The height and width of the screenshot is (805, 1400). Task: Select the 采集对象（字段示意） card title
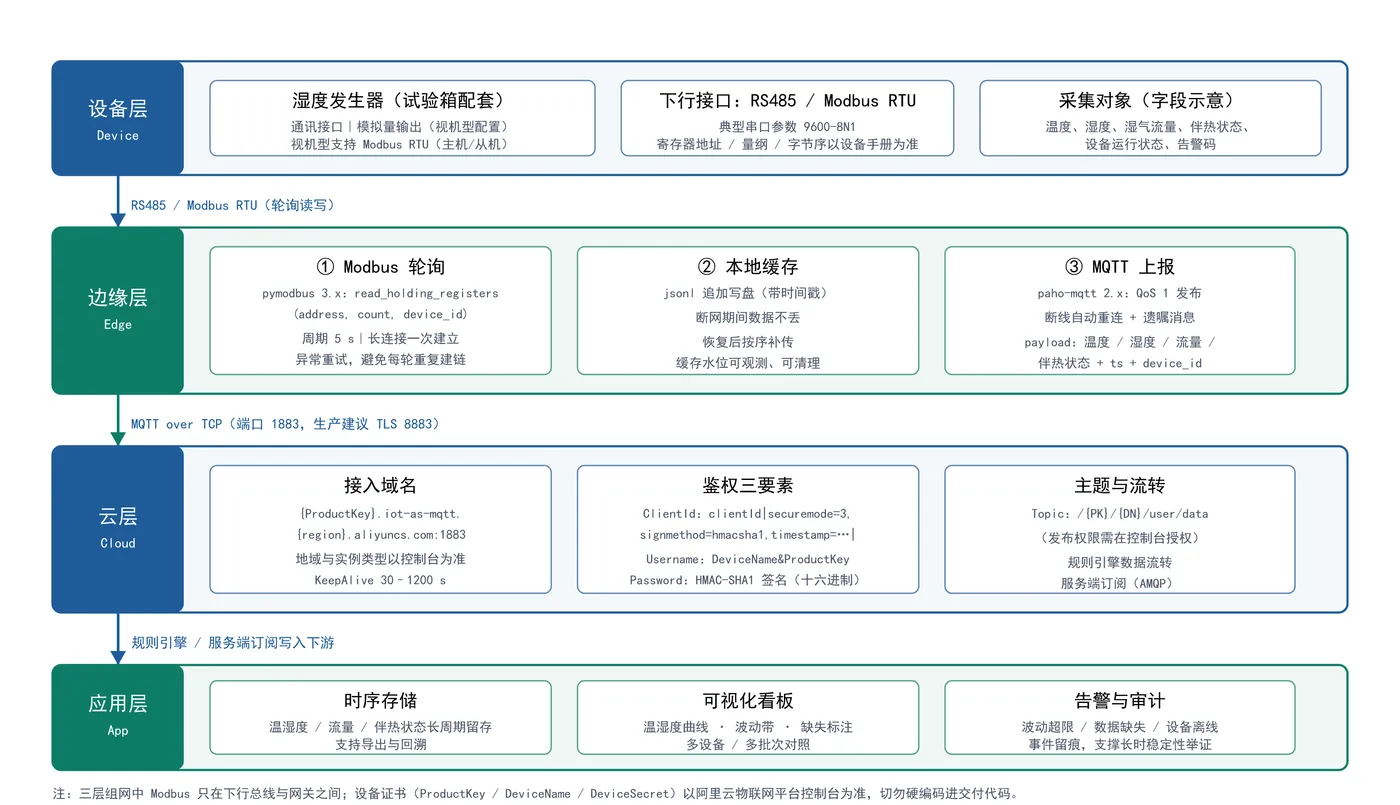coord(1150,101)
